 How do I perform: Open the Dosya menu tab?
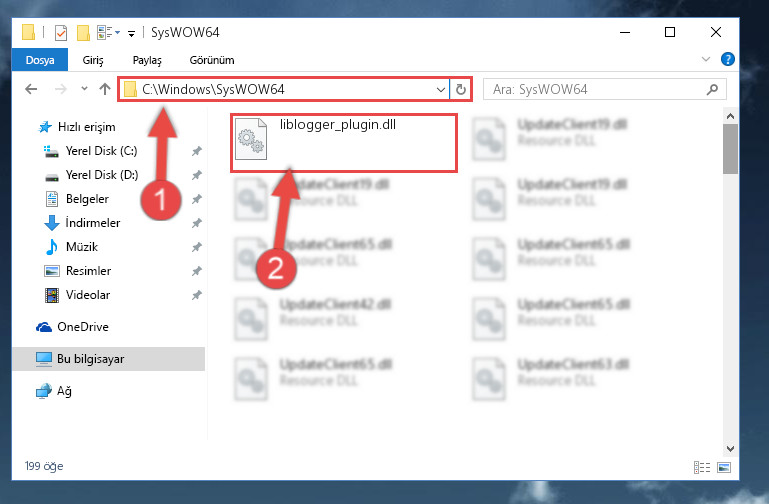coord(40,60)
